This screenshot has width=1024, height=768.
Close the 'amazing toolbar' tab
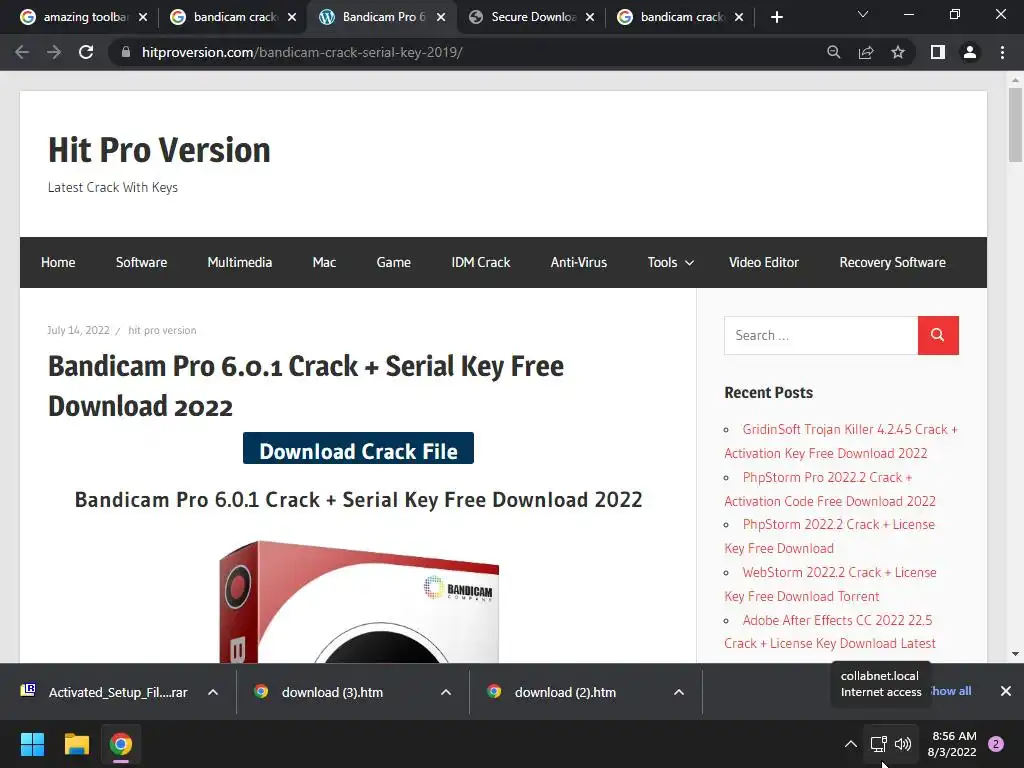[143, 17]
